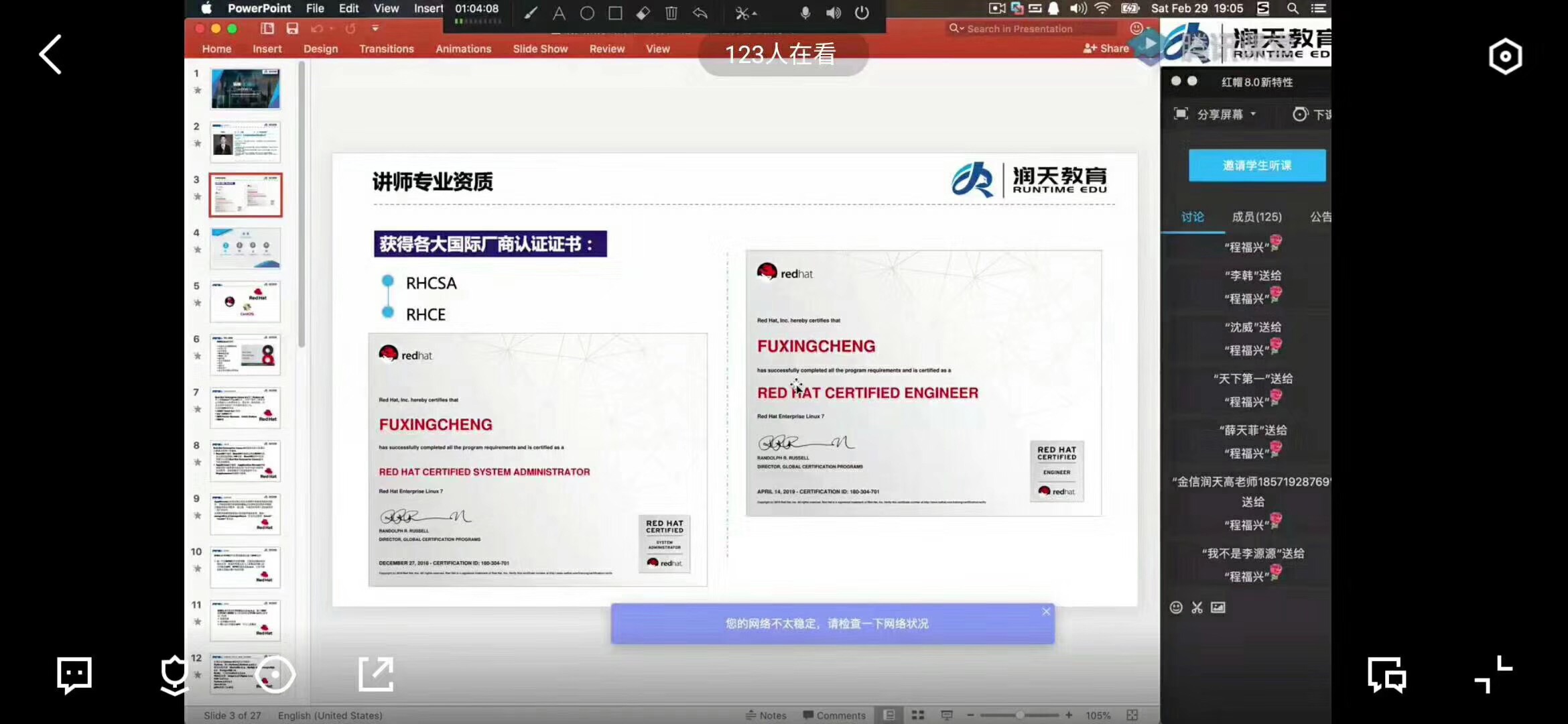Screen dimensions: 1568x724
Task: Undo last annotation with arrow icon
Action: tap(700, 13)
